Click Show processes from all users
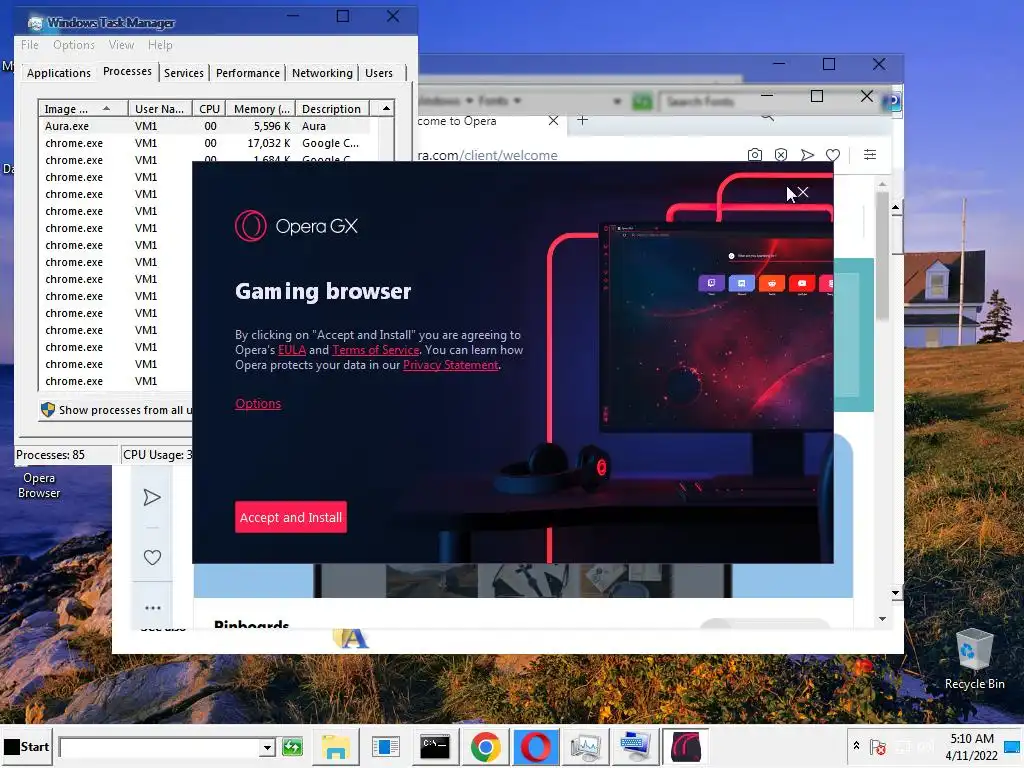Viewport: 1024px width, 768px height. 116,410
